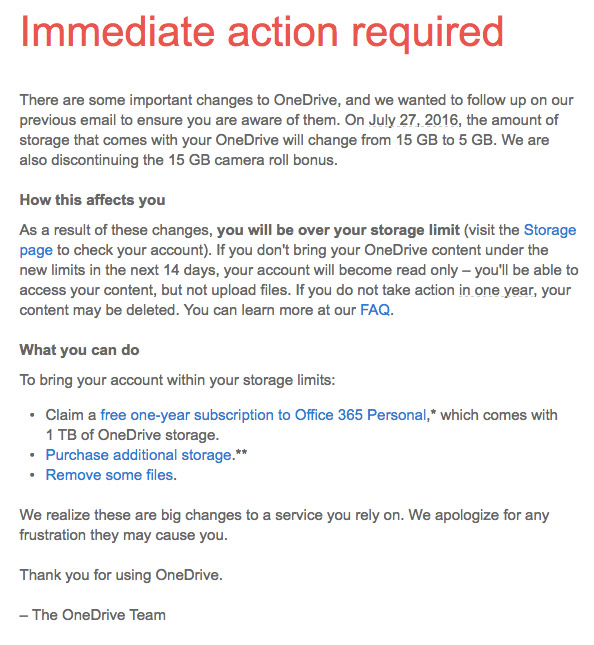Click the bullet before the Claim line
594x645 pixels.
point(32,415)
